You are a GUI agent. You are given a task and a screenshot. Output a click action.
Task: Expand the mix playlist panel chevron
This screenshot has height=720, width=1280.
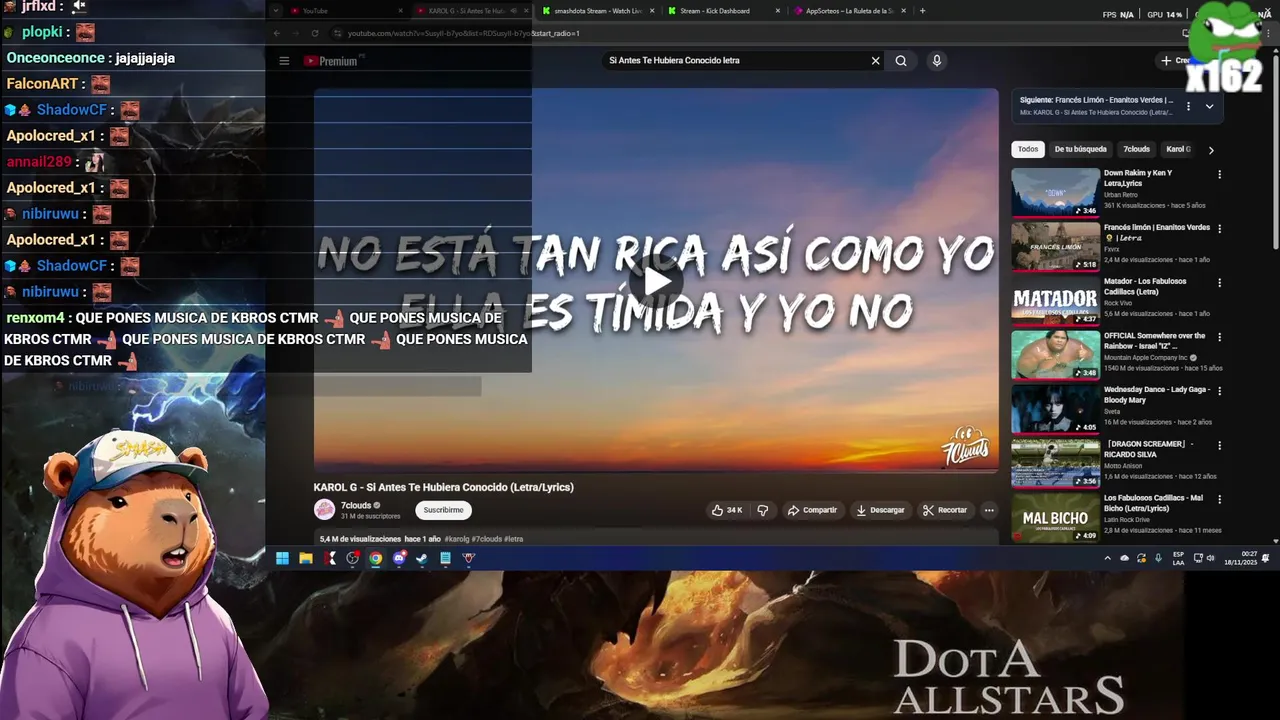click(1209, 106)
